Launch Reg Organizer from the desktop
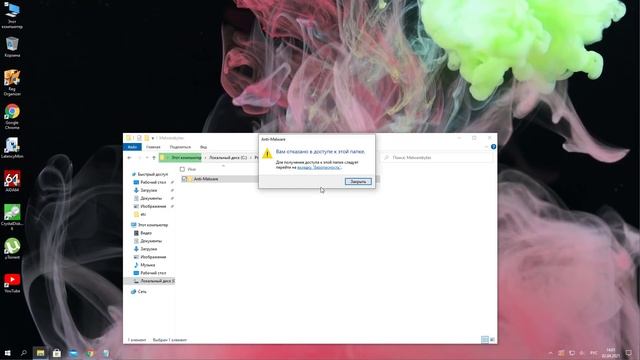Viewport: 640px width, 360px height. (12, 83)
